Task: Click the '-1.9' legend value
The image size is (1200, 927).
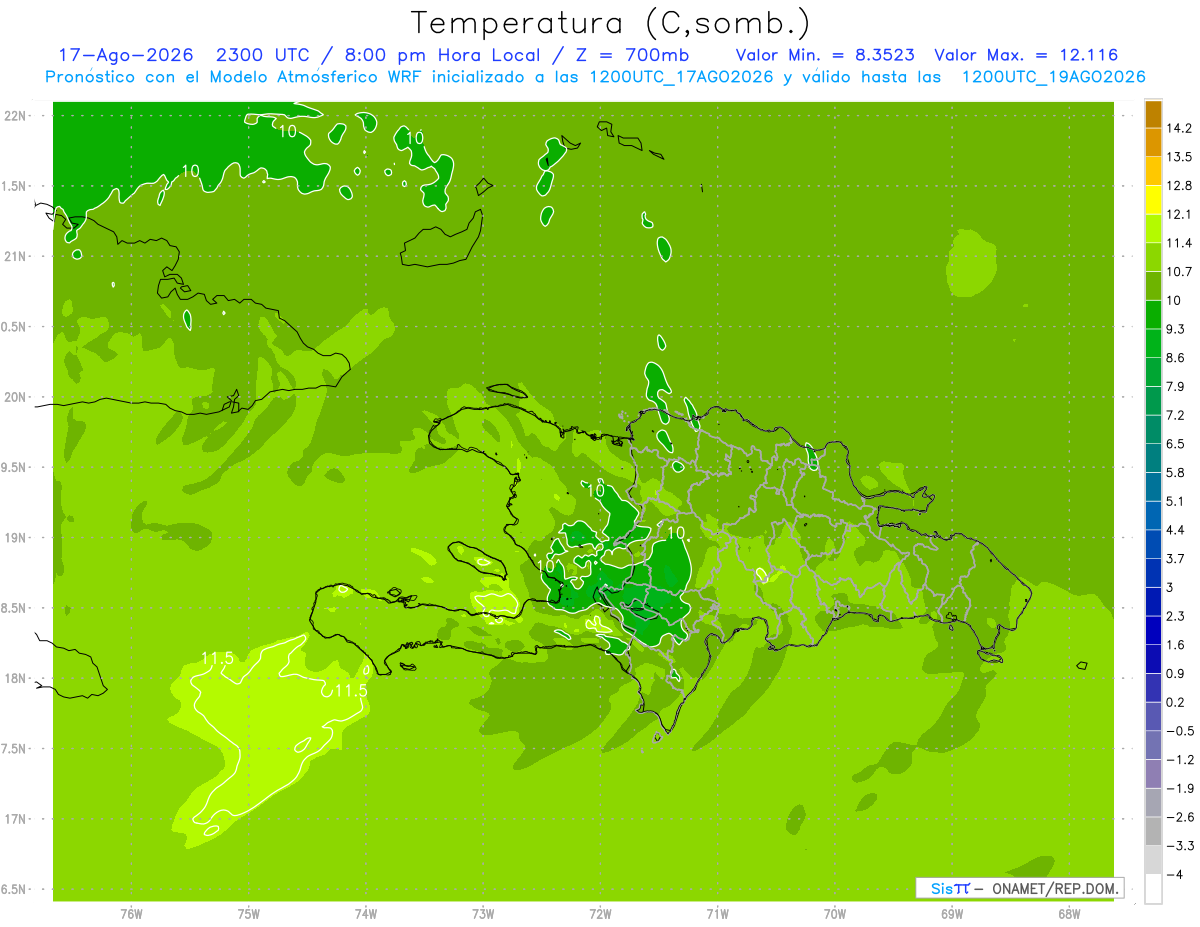Action: 1179,788
